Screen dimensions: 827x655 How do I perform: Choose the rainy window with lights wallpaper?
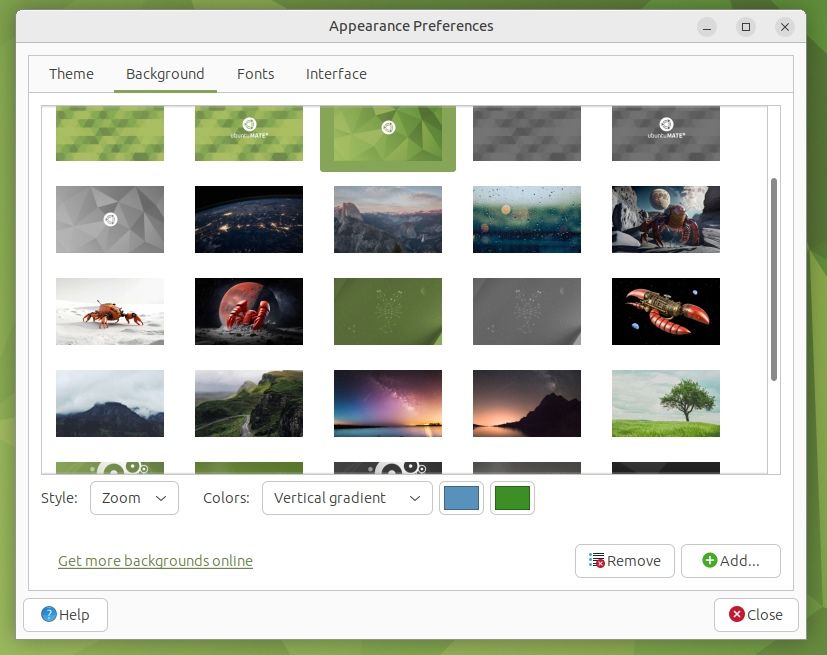coord(527,219)
